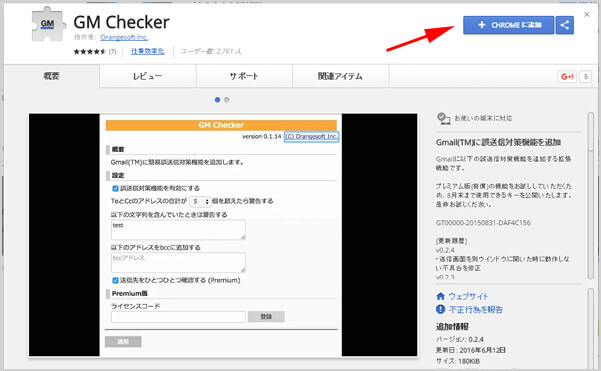Click the G+1 button
The width and height of the screenshot is (601, 371).
[567, 77]
